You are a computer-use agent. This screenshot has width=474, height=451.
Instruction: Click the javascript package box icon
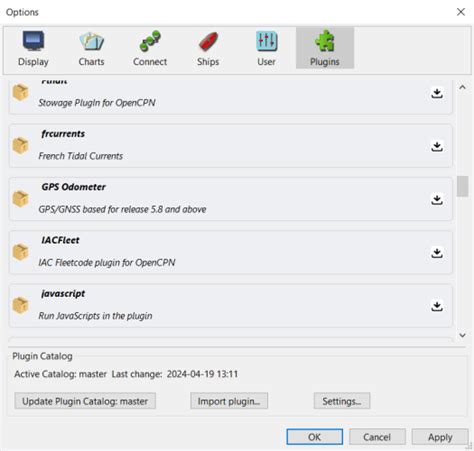(x=21, y=305)
